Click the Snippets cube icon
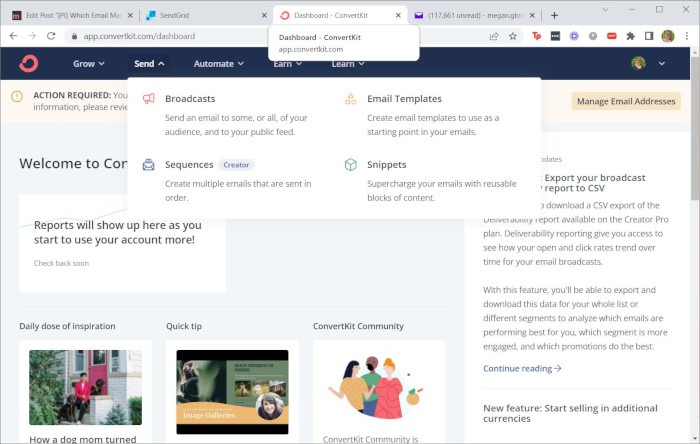700x444 pixels. (351, 165)
